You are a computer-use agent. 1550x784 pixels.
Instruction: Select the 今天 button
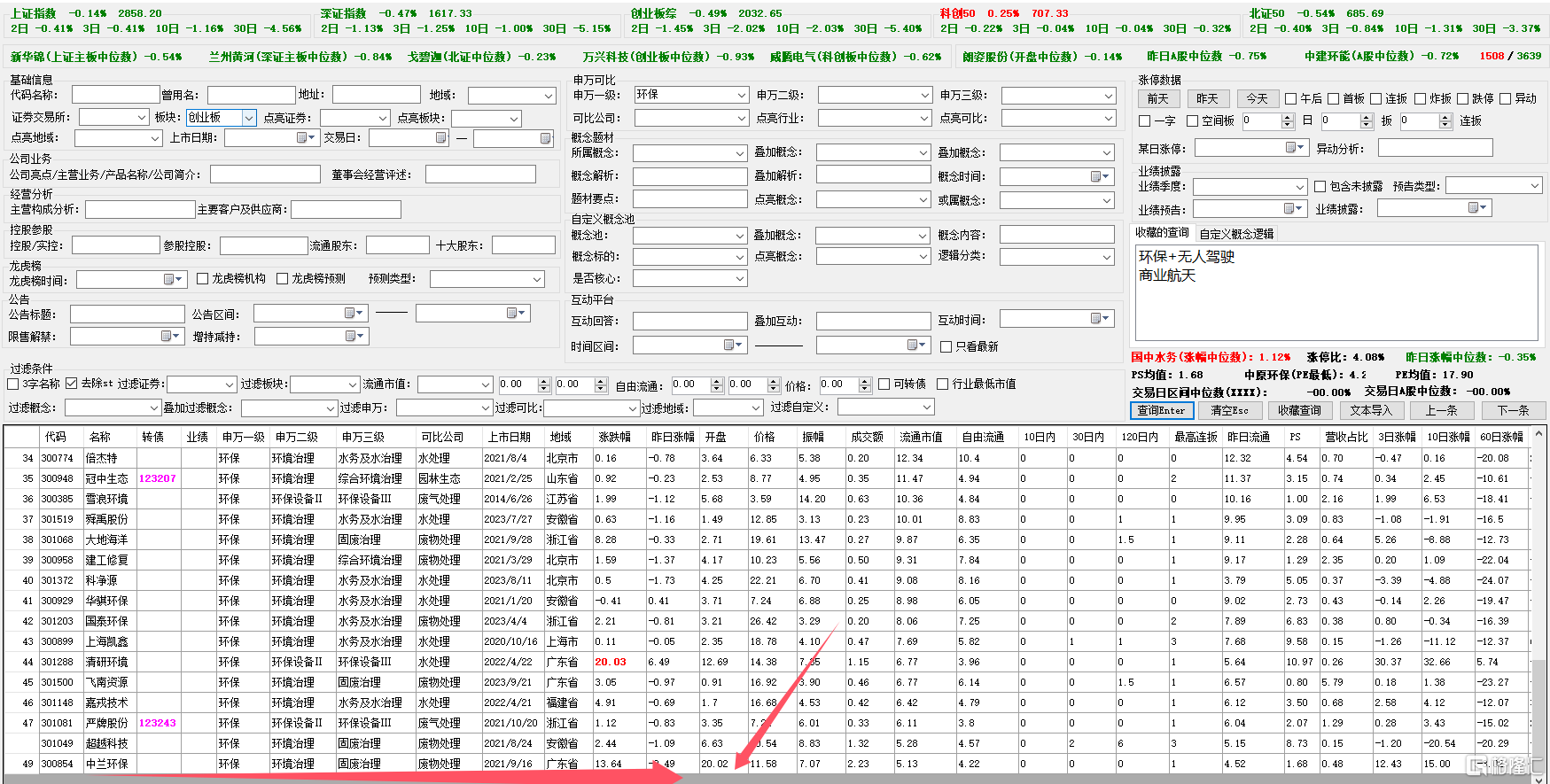click(x=1257, y=98)
